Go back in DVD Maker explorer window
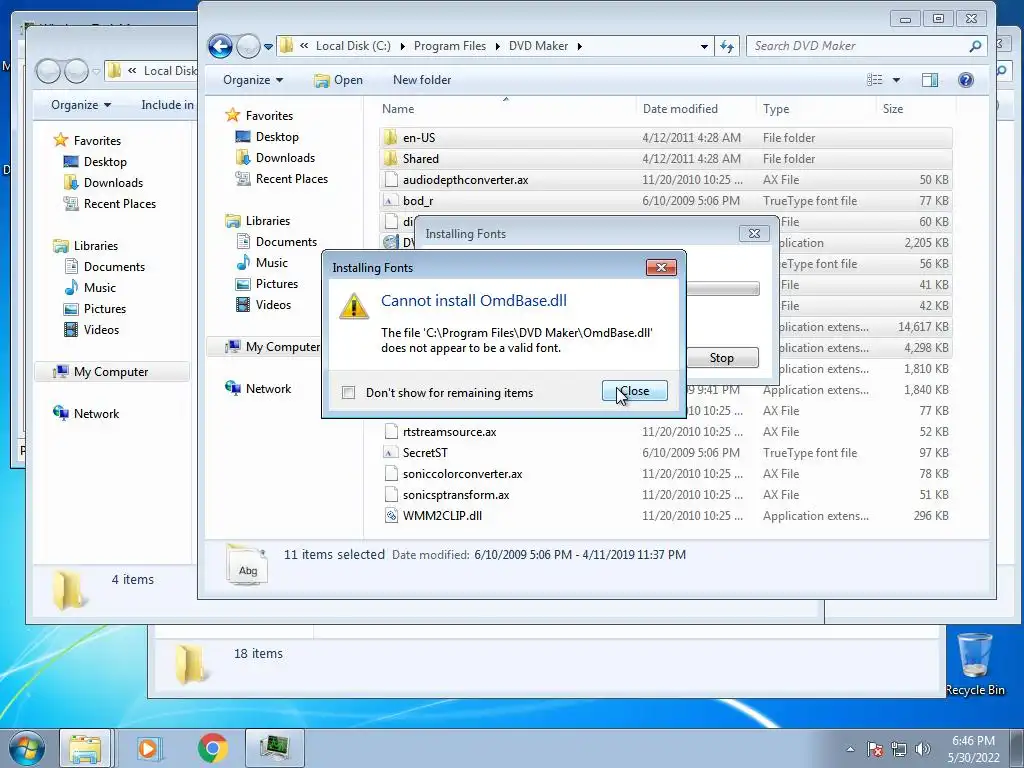This screenshot has height=768, width=1024. tap(220, 46)
